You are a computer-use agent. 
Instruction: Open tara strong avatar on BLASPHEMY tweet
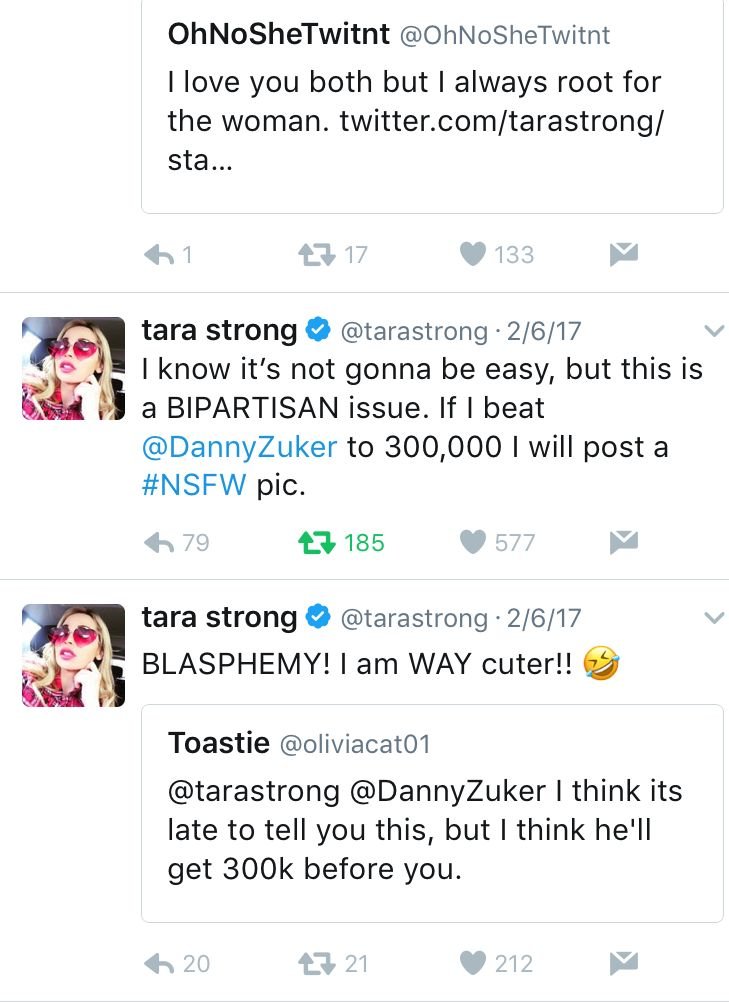73,655
